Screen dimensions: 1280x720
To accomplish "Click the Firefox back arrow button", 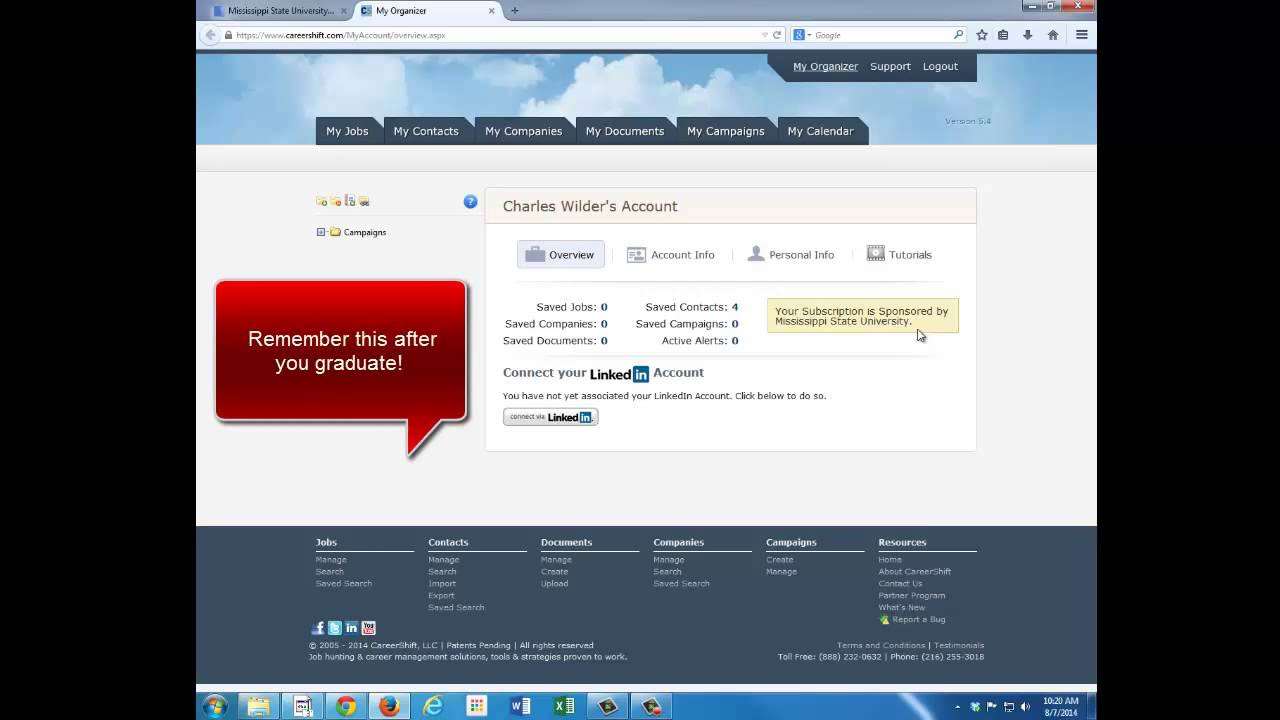I will coord(210,35).
